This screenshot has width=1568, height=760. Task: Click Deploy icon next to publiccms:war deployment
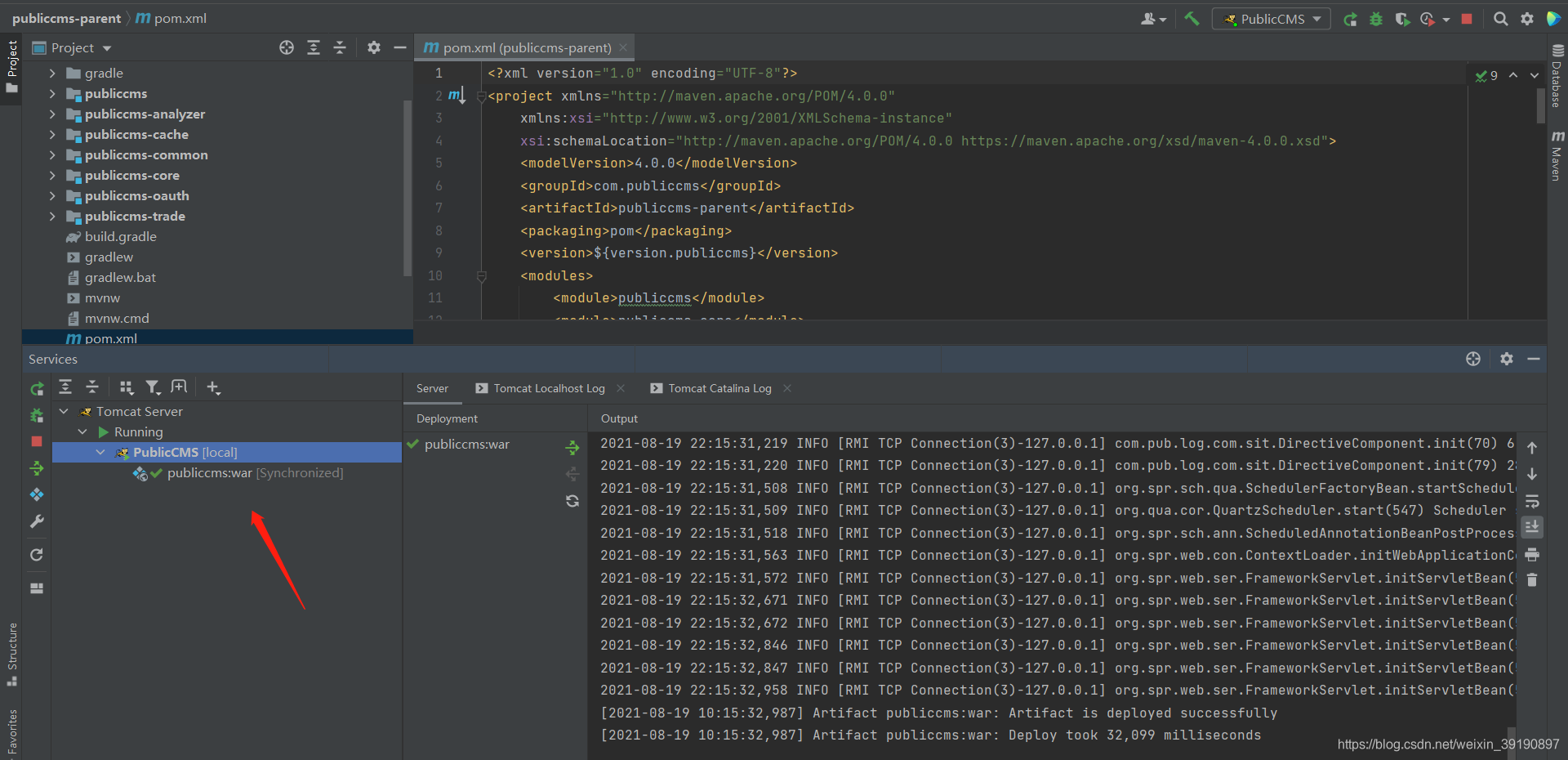(572, 447)
